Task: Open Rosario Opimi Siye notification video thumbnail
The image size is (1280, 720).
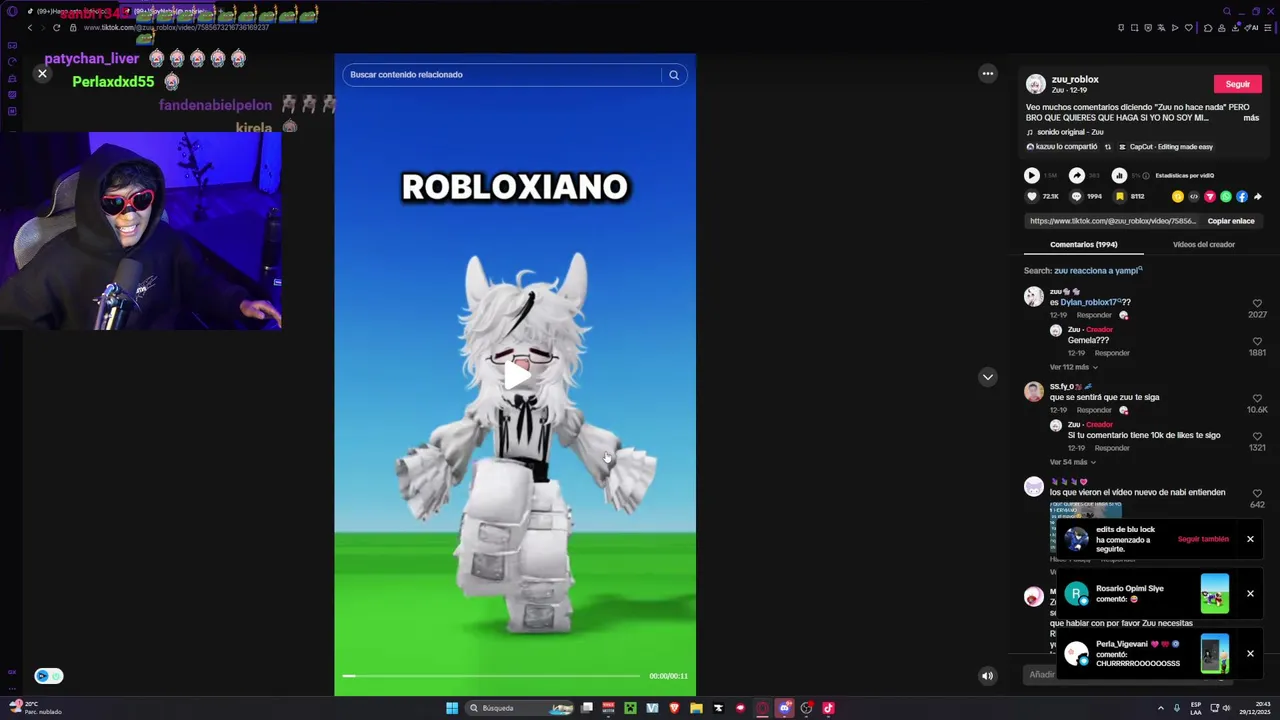Action: click(x=1215, y=592)
